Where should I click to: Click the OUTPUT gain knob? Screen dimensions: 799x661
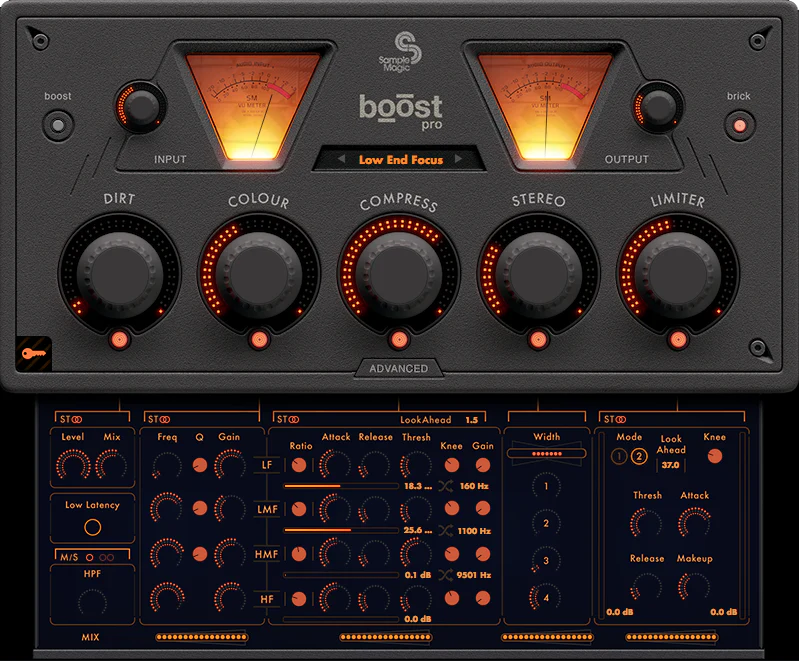[x=659, y=108]
